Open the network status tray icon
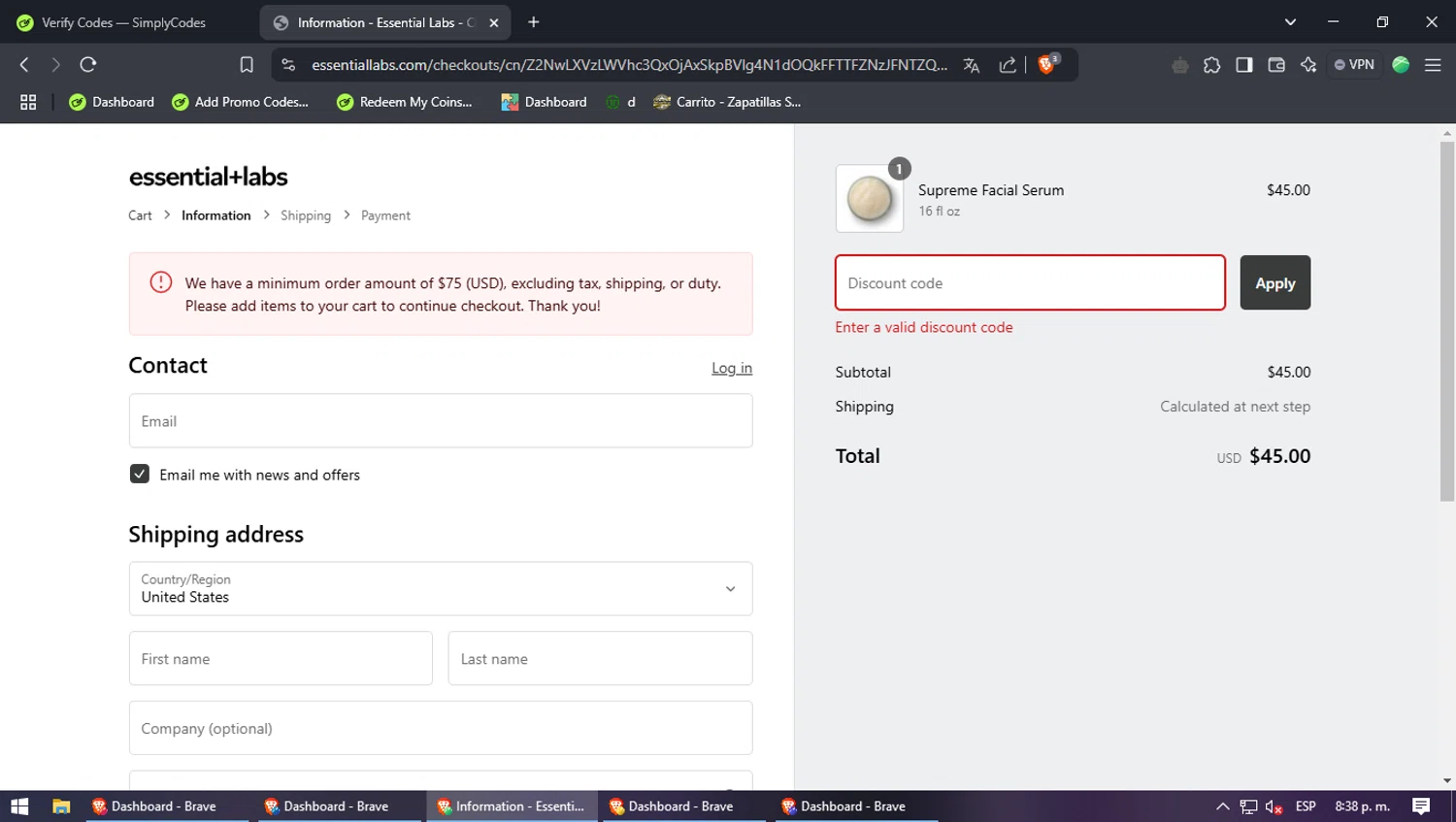1456x822 pixels. tap(1248, 806)
